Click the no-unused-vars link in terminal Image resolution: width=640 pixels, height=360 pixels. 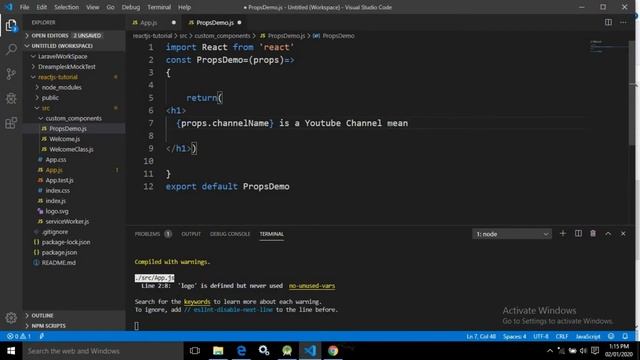click(x=312, y=286)
